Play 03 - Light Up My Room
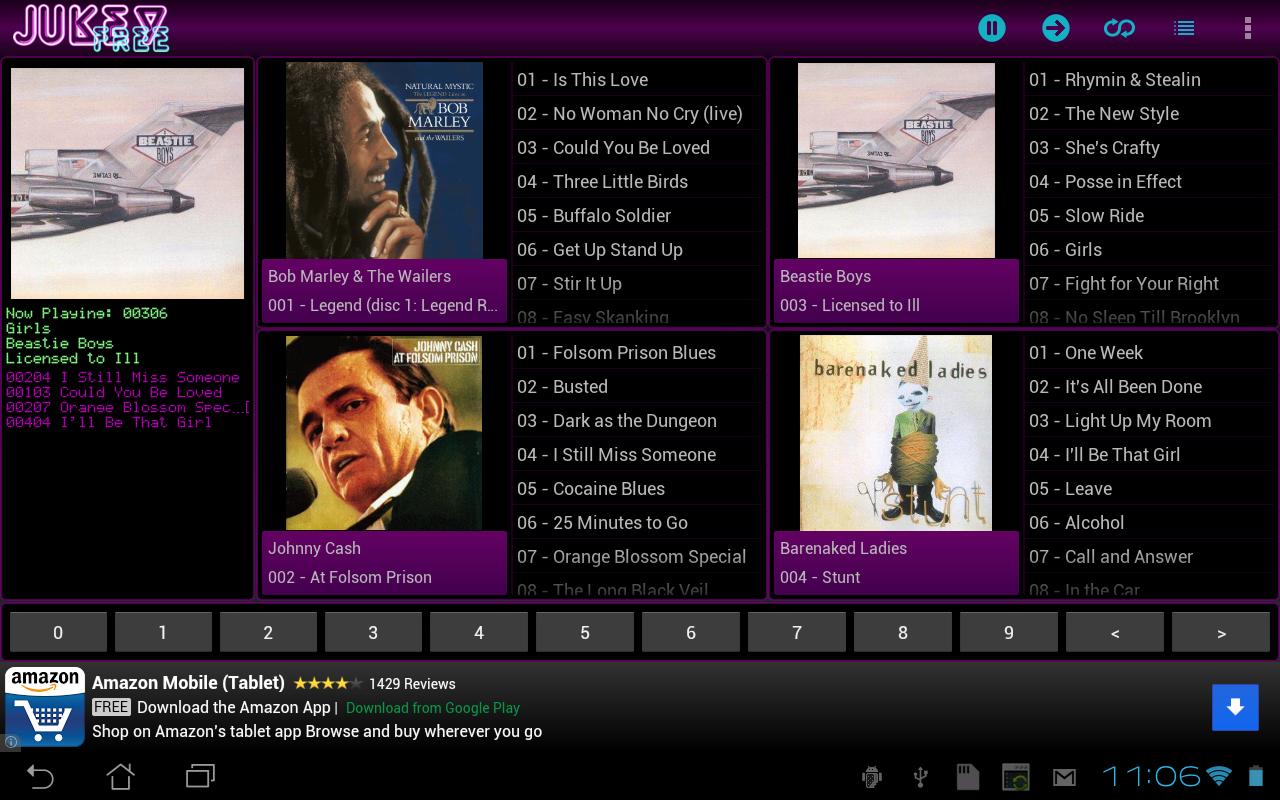The height and width of the screenshot is (800, 1280). [1150, 421]
